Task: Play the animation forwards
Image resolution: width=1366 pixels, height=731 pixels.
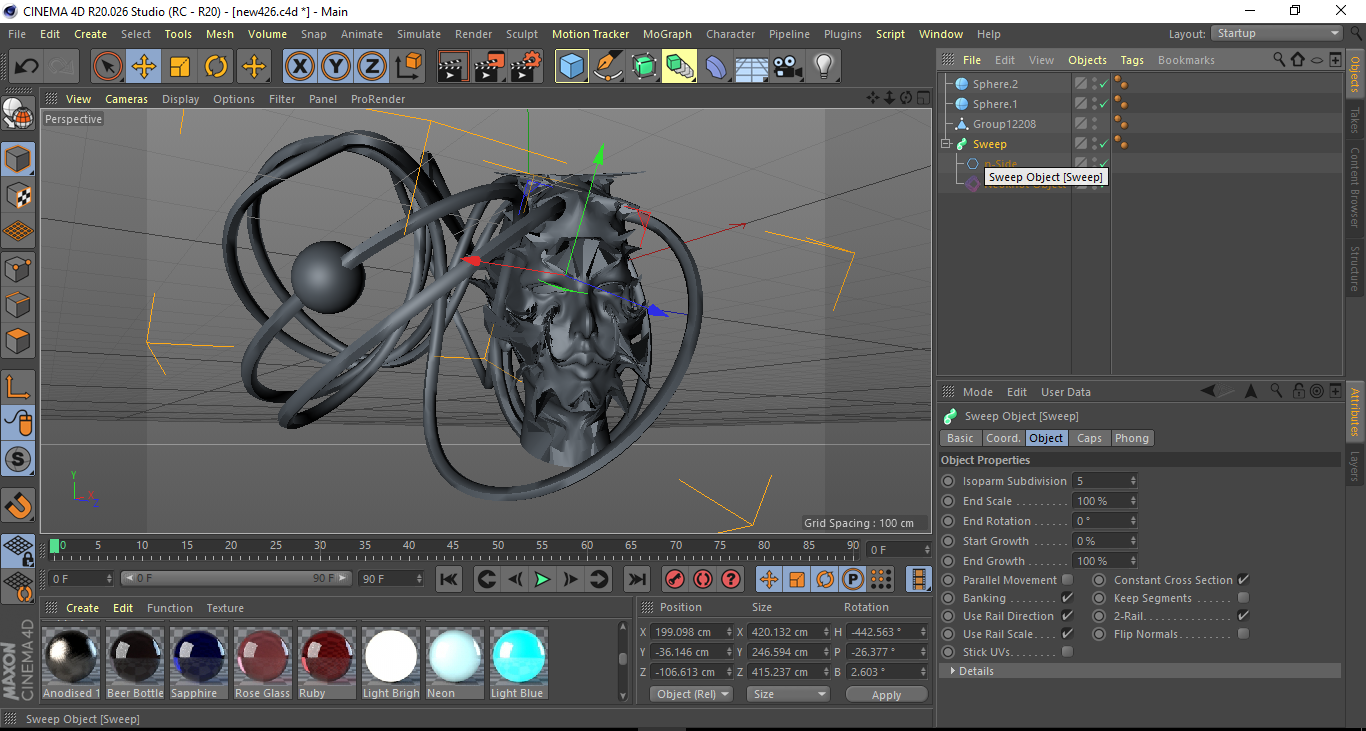Action: [542, 579]
